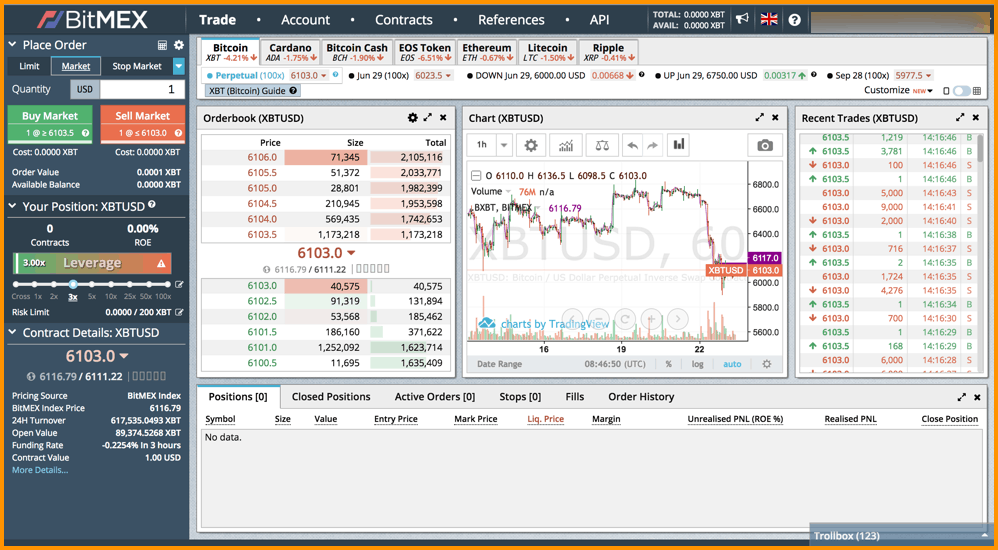The image size is (998, 550).
Task: Toggle auto scale on chart
Action: click(x=732, y=364)
